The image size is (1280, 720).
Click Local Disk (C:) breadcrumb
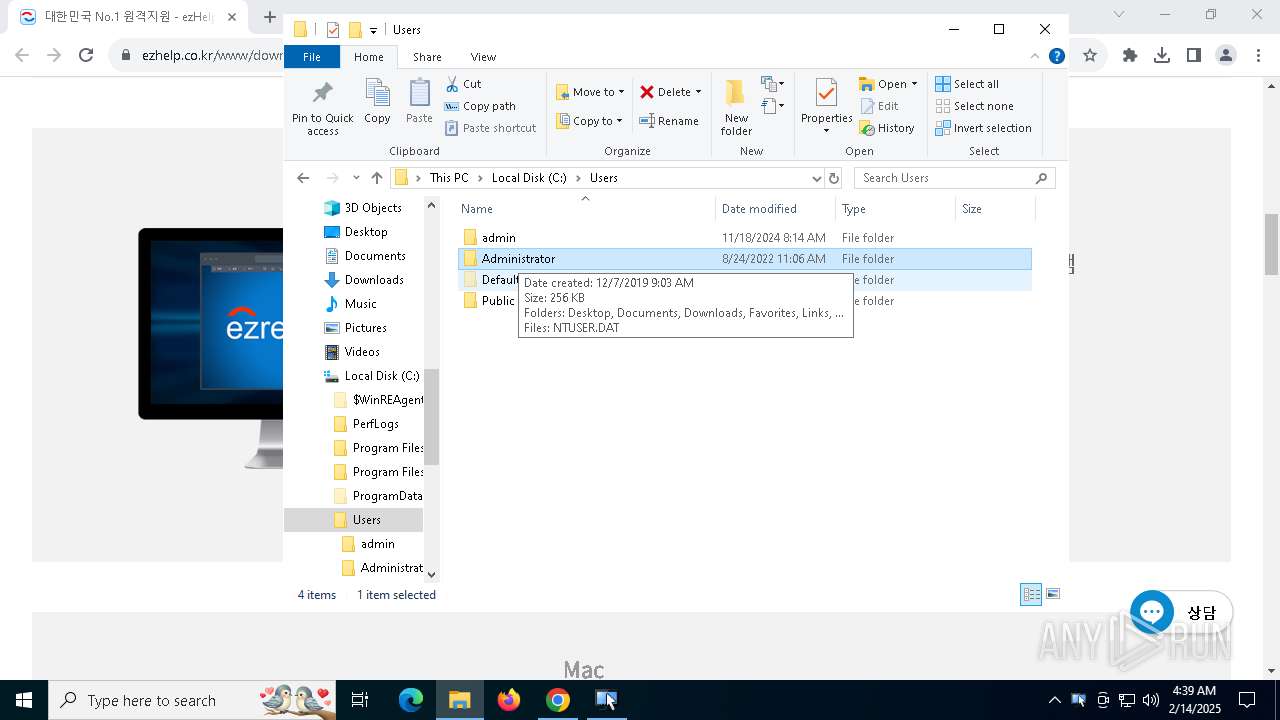tap(529, 178)
